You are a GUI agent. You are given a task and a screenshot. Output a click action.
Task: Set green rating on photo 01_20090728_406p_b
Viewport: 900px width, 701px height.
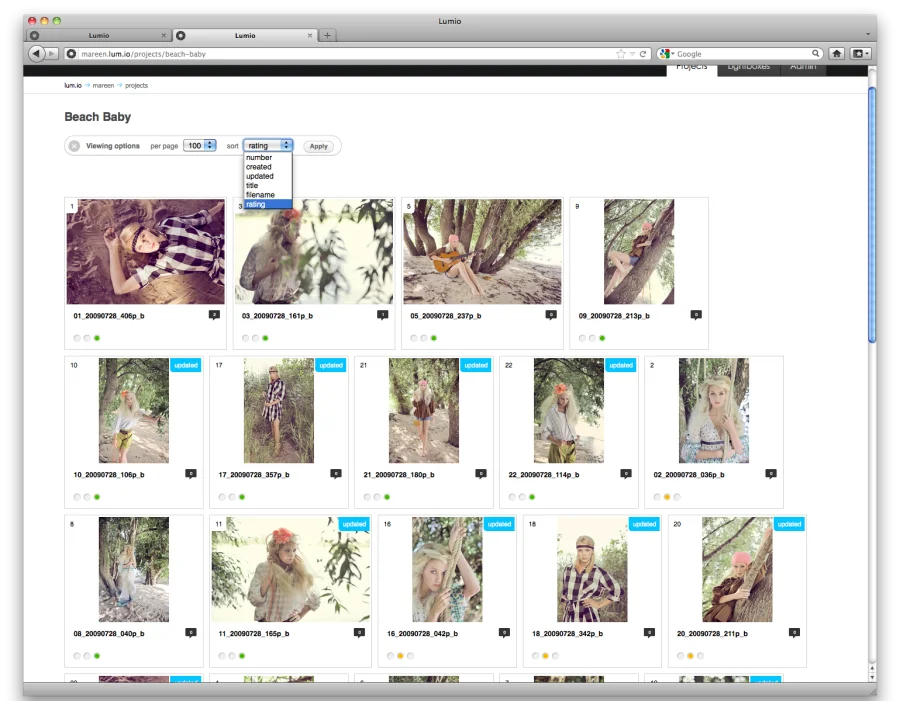97,338
